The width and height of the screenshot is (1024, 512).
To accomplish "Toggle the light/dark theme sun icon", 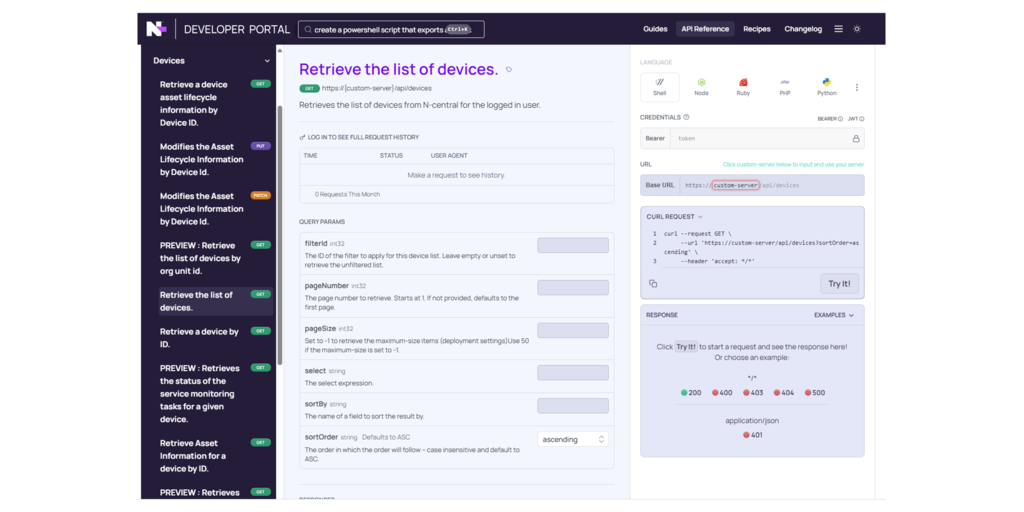I will (857, 29).
